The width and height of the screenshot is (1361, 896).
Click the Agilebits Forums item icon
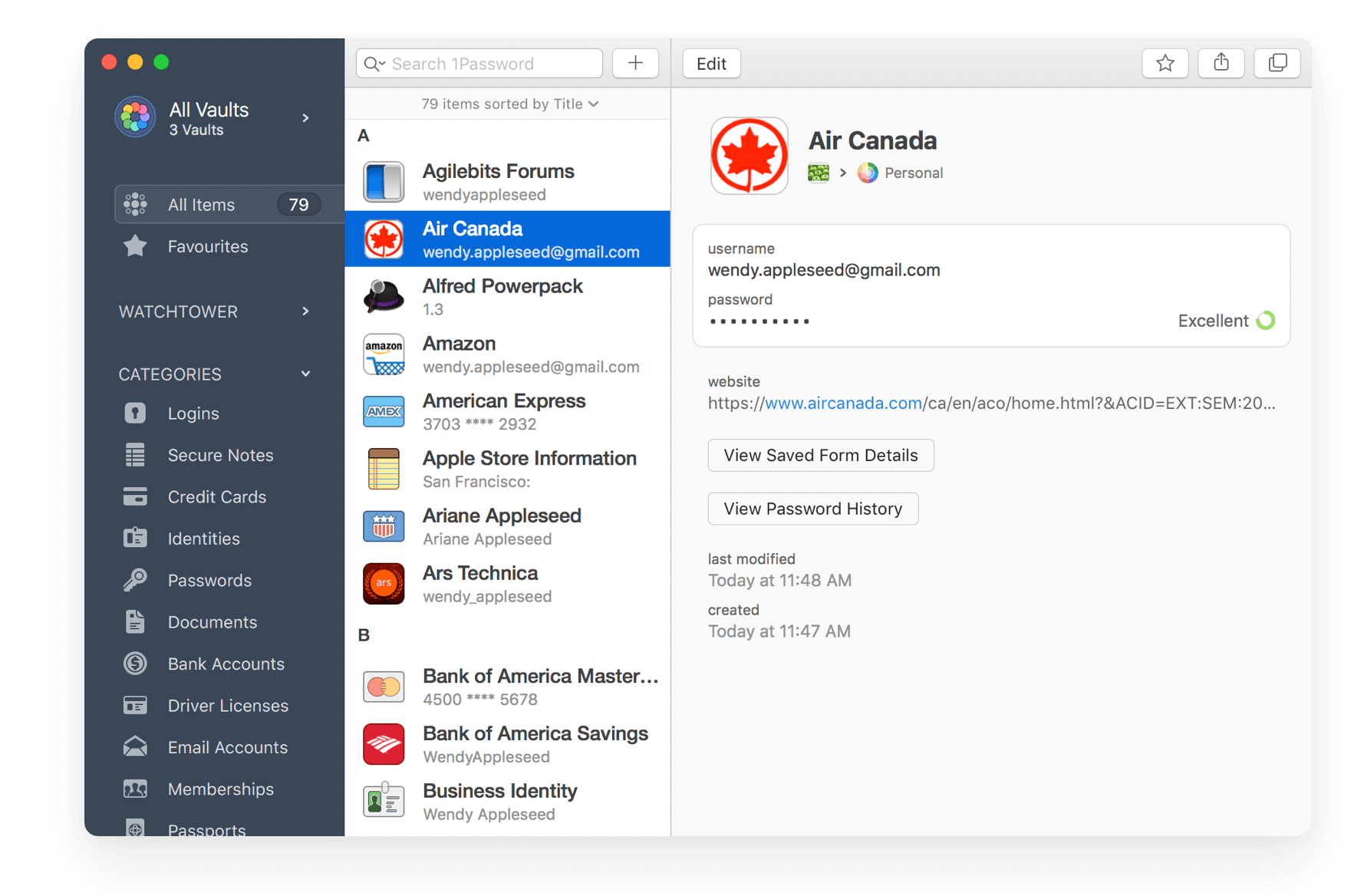click(x=384, y=182)
